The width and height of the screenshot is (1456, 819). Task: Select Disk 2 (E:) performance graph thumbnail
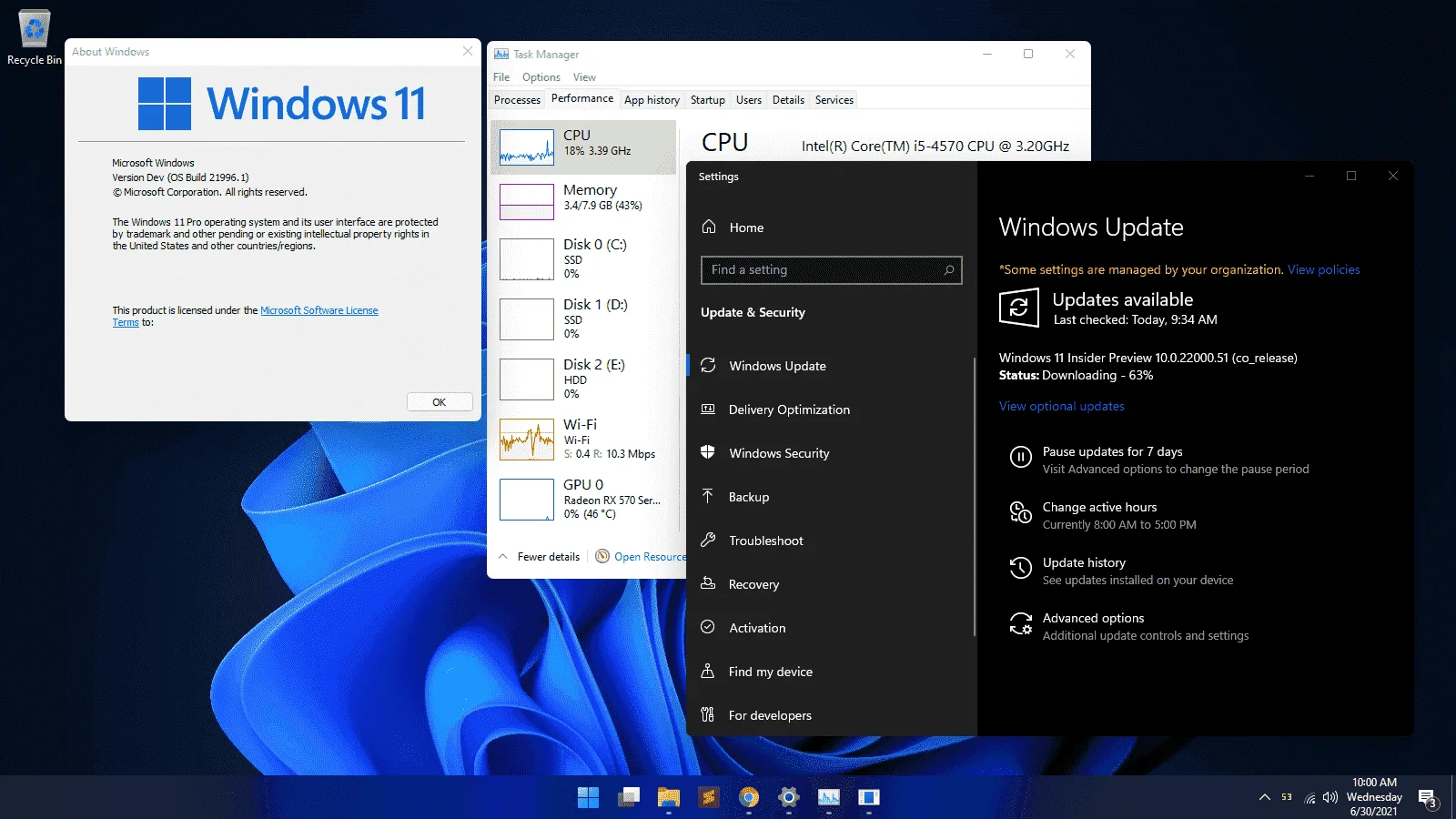click(527, 379)
